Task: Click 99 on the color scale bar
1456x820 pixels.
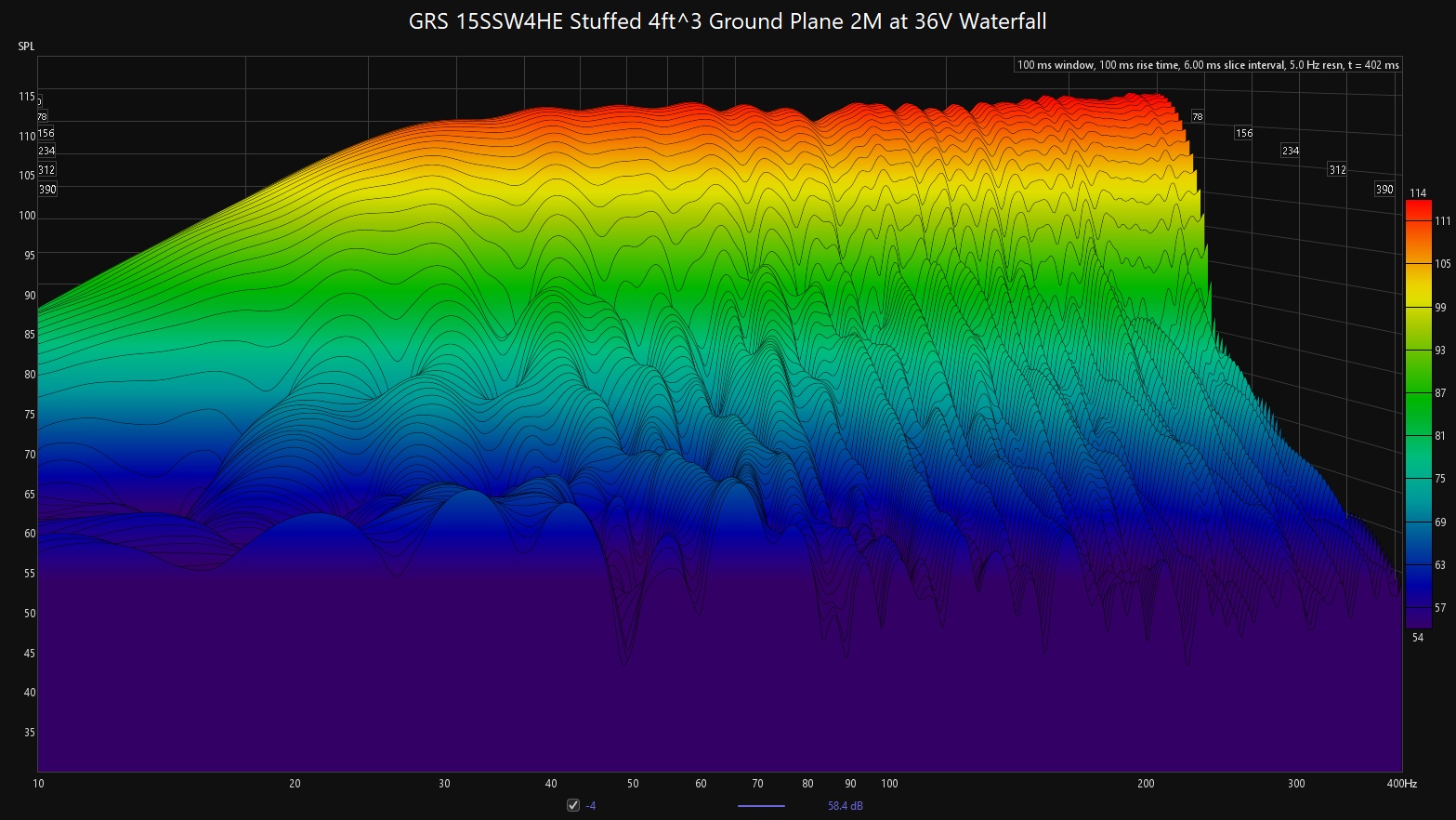Action: coord(1441,307)
